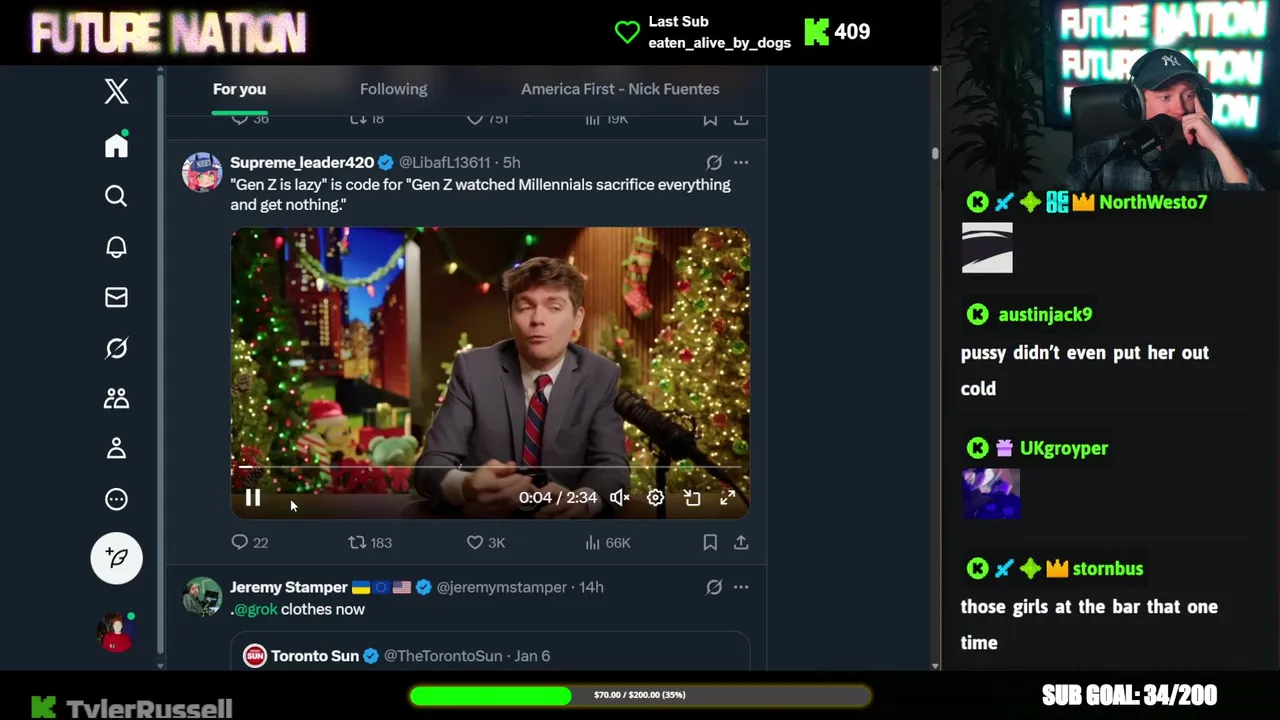Open Profile icon in the sidebar
1280x720 pixels.
116,448
